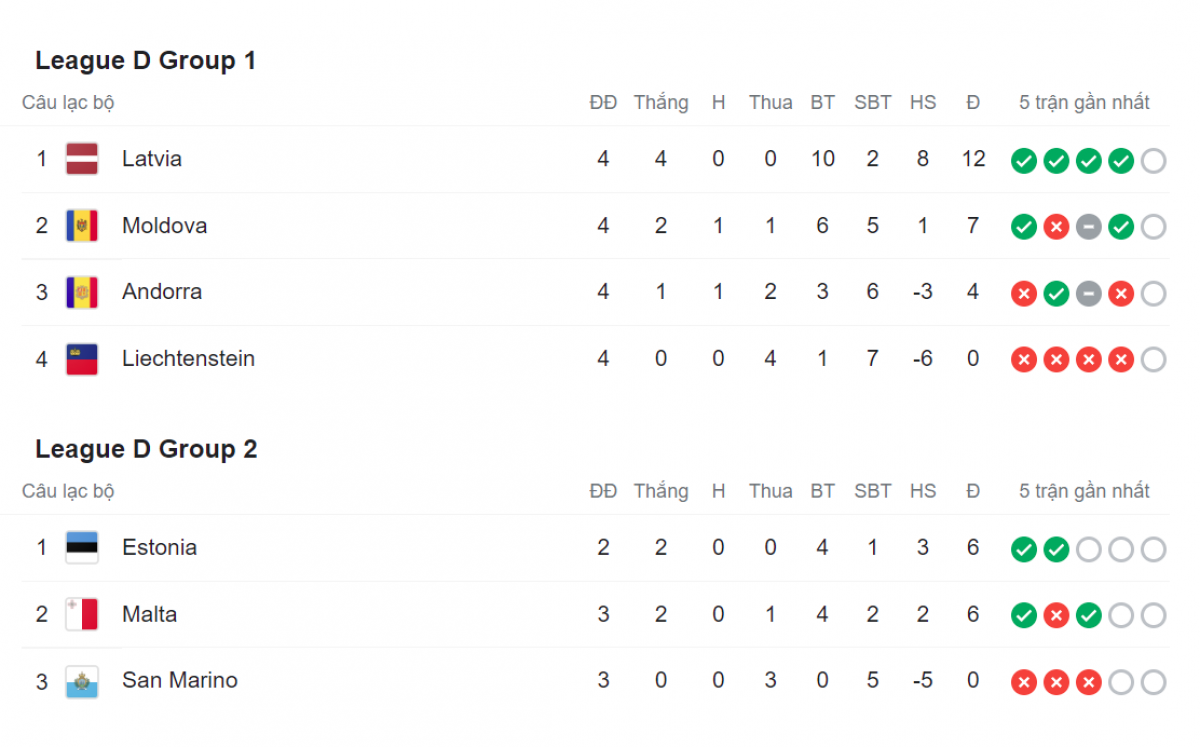Select League D Group 1 heading
Viewport: 1200px width, 747px height.
click(x=146, y=61)
